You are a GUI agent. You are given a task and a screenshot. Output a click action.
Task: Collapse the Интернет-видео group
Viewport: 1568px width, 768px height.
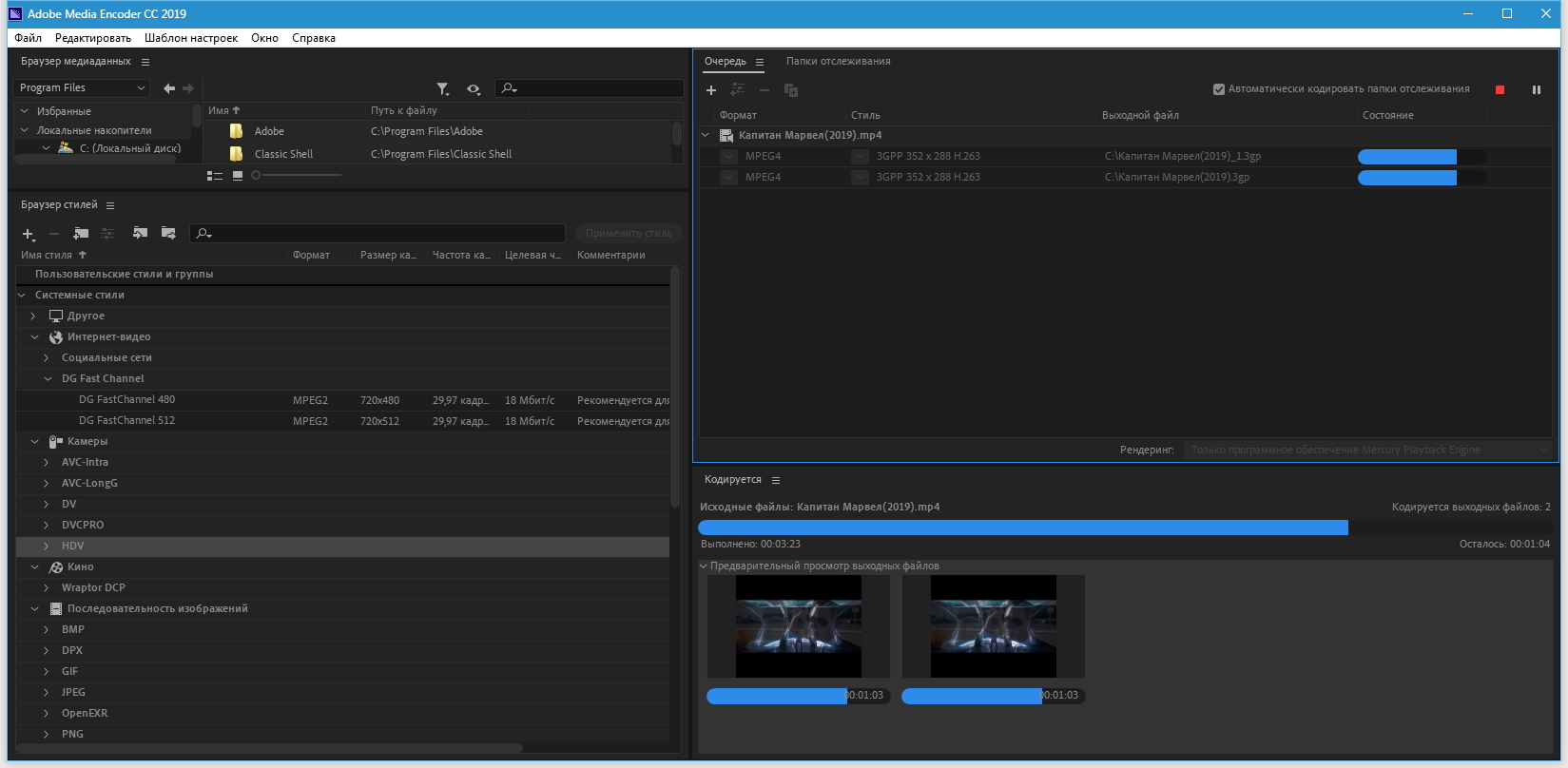(x=35, y=337)
